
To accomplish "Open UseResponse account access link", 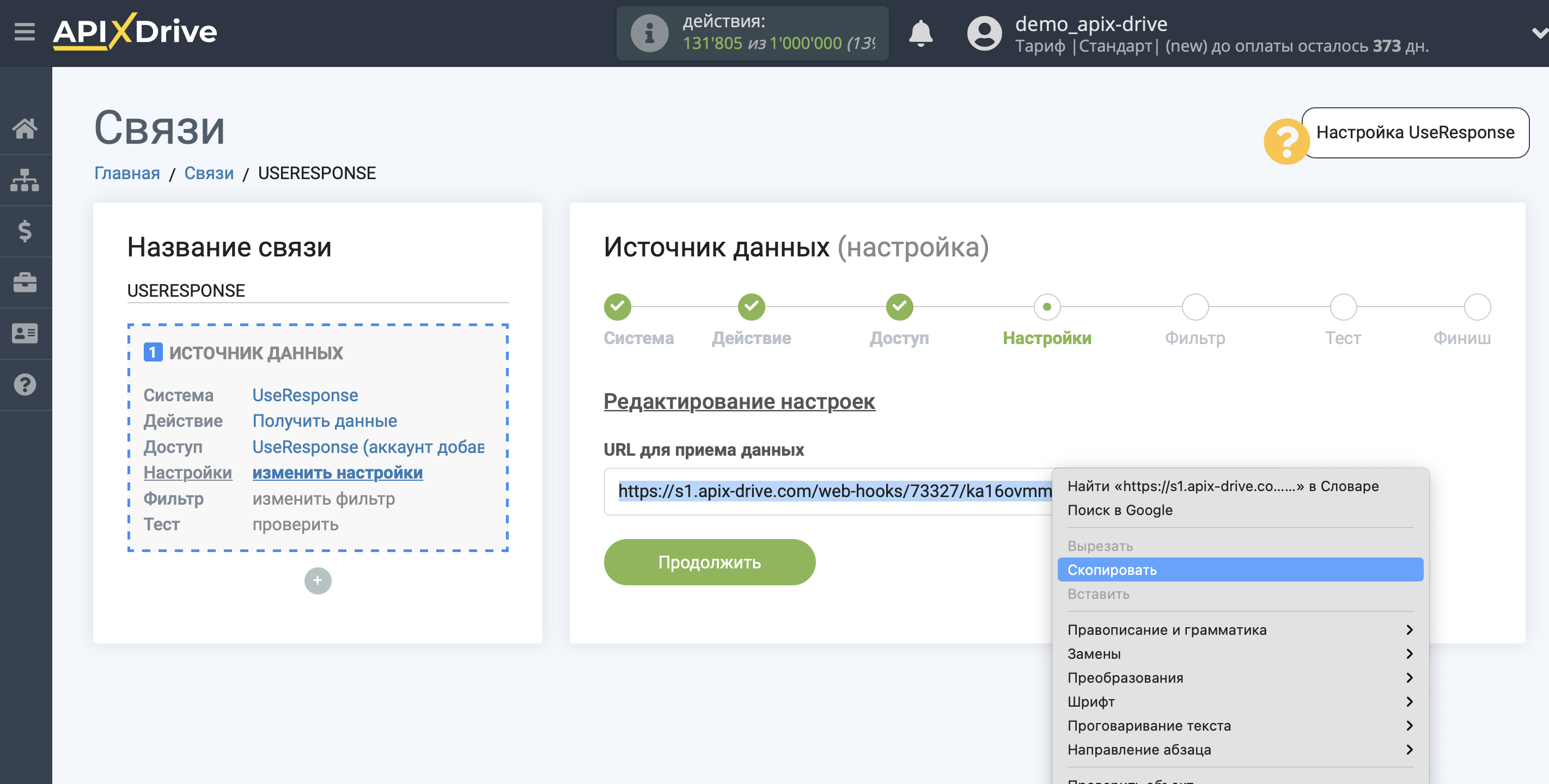I will click(x=368, y=446).
